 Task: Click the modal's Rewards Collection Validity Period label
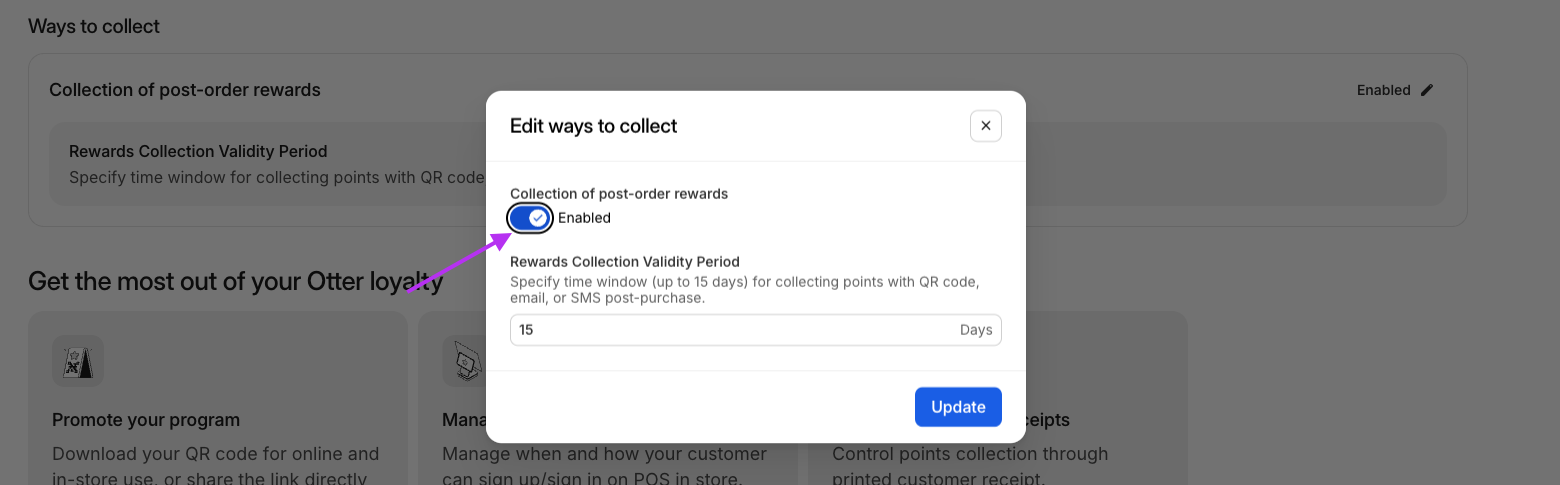coord(625,262)
